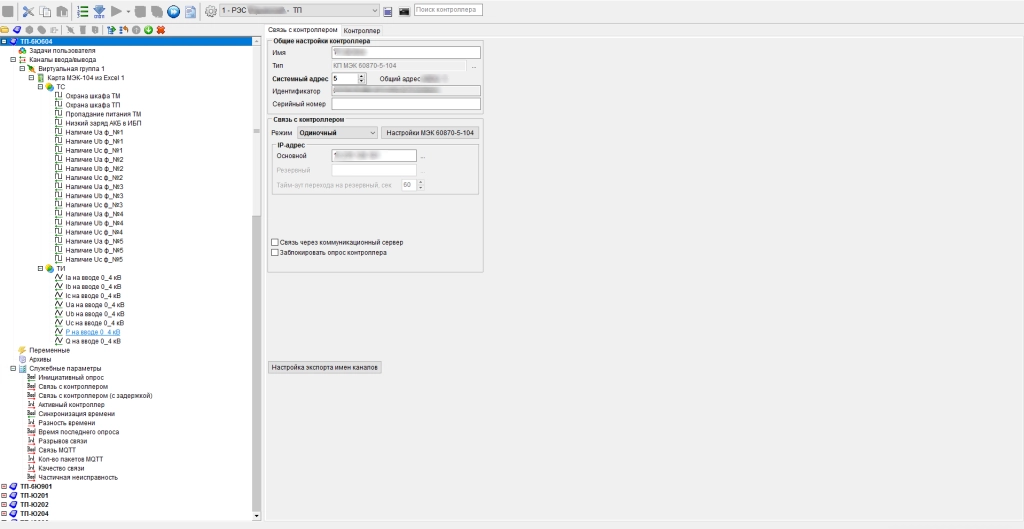Image resolution: width=1024 pixels, height=529 pixels.
Task: Increase Системный адрес with the up spinner arrow
Action: click(x=362, y=76)
